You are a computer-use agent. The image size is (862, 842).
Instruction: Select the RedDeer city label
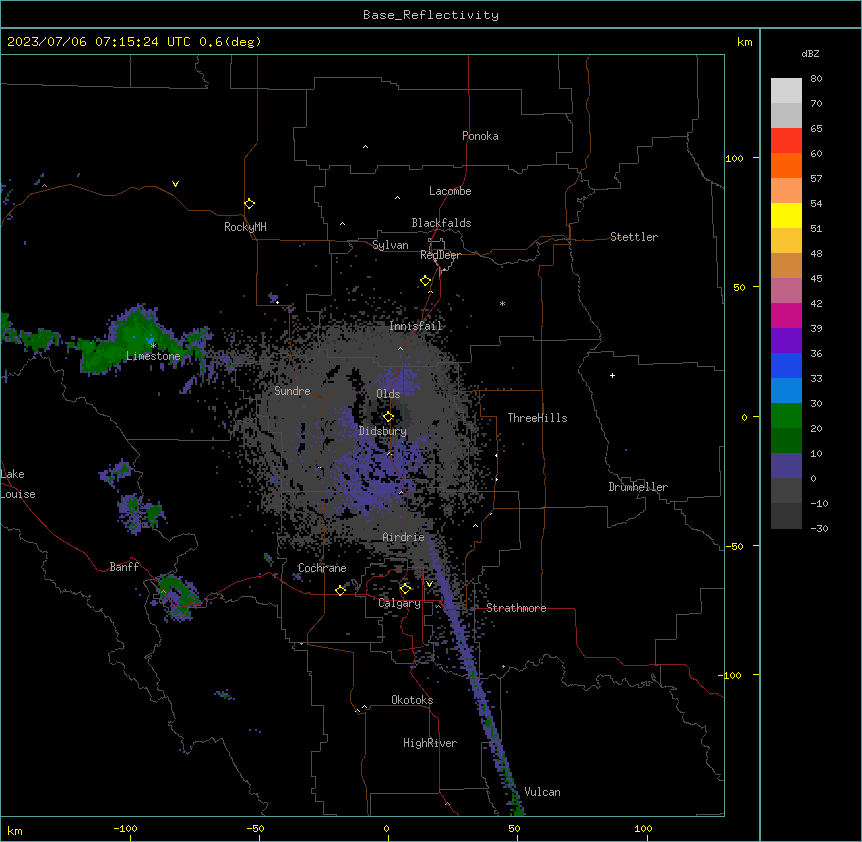tap(440, 255)
